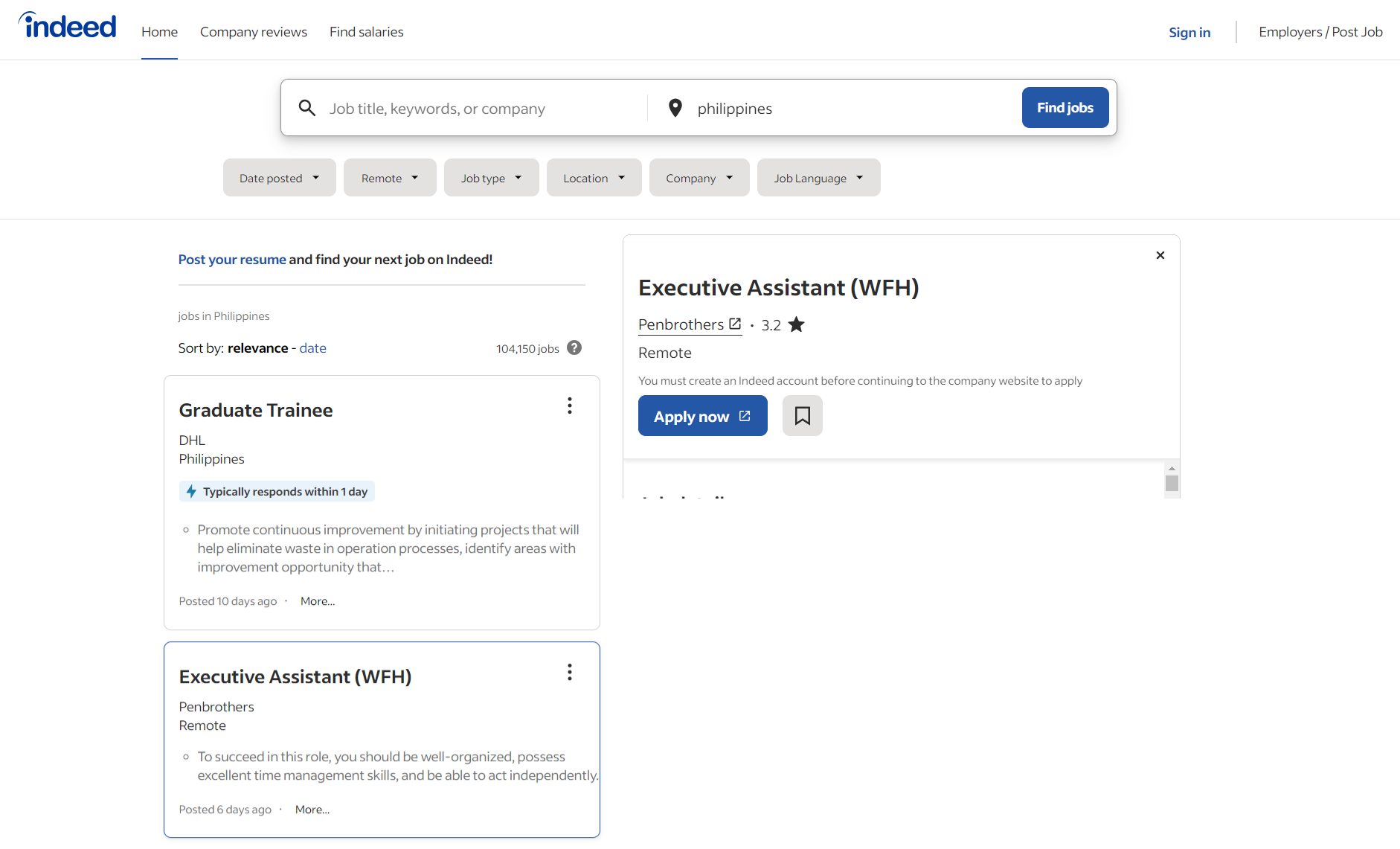The width and height of the screenshot is (1400, 849).
Task: Click the job details scrollbar thumb
Action: click(1172, 483)
